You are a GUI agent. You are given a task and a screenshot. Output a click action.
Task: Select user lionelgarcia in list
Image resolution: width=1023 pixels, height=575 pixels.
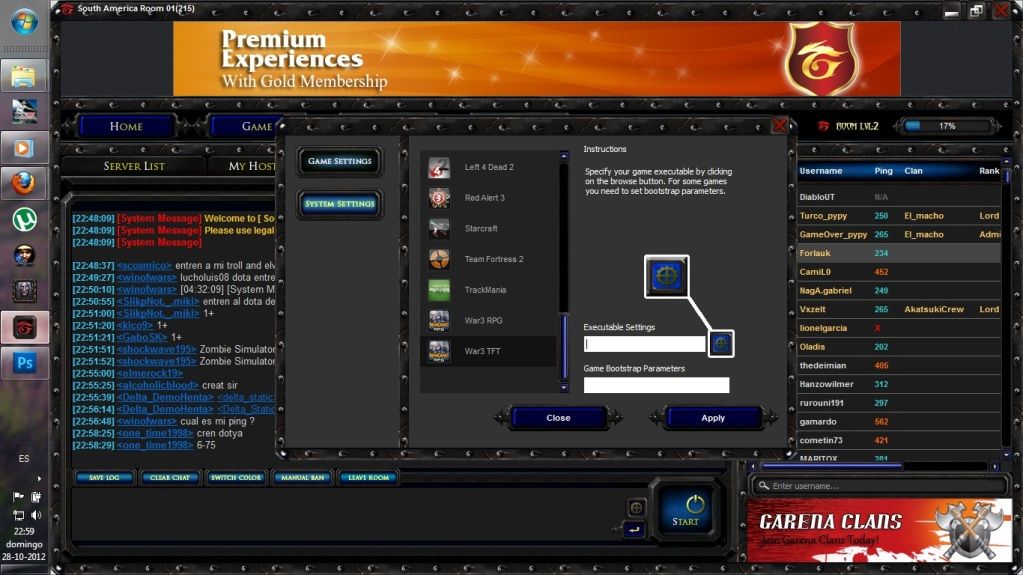pos(899,328)
